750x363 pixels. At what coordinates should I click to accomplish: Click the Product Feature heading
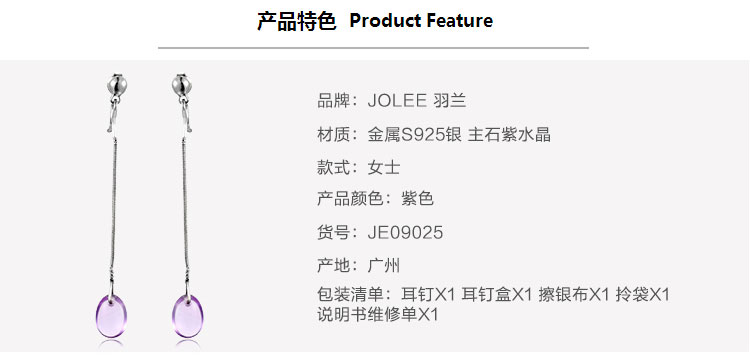(421, 21)
